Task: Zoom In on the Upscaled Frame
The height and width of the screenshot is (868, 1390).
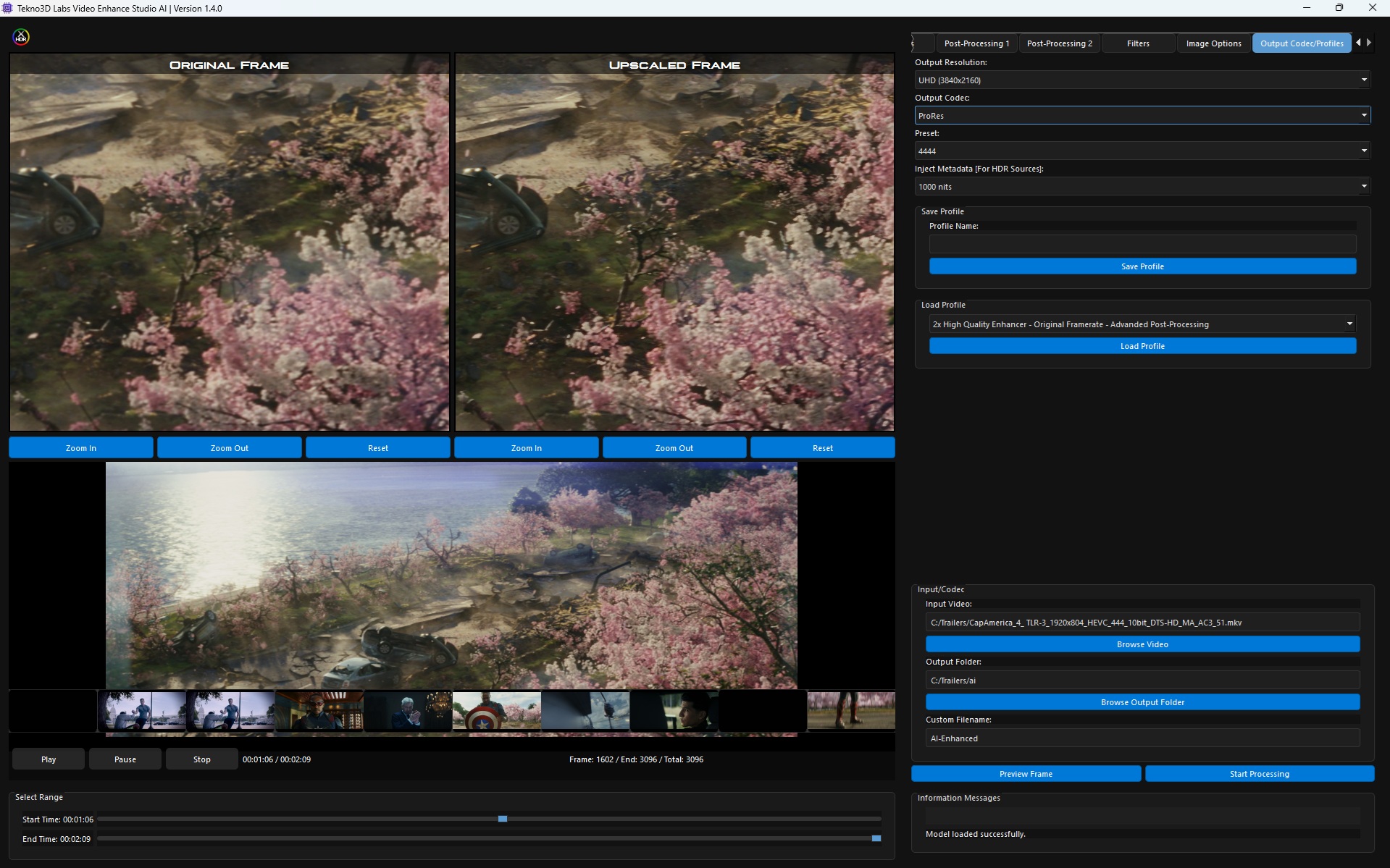Action: [527, 448]
